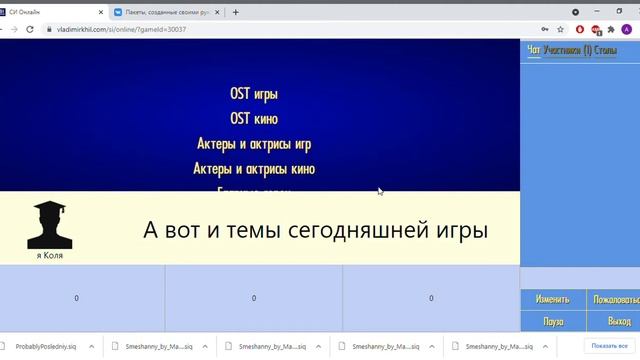Open the Extensions puzzle icon

coord(611,29)
